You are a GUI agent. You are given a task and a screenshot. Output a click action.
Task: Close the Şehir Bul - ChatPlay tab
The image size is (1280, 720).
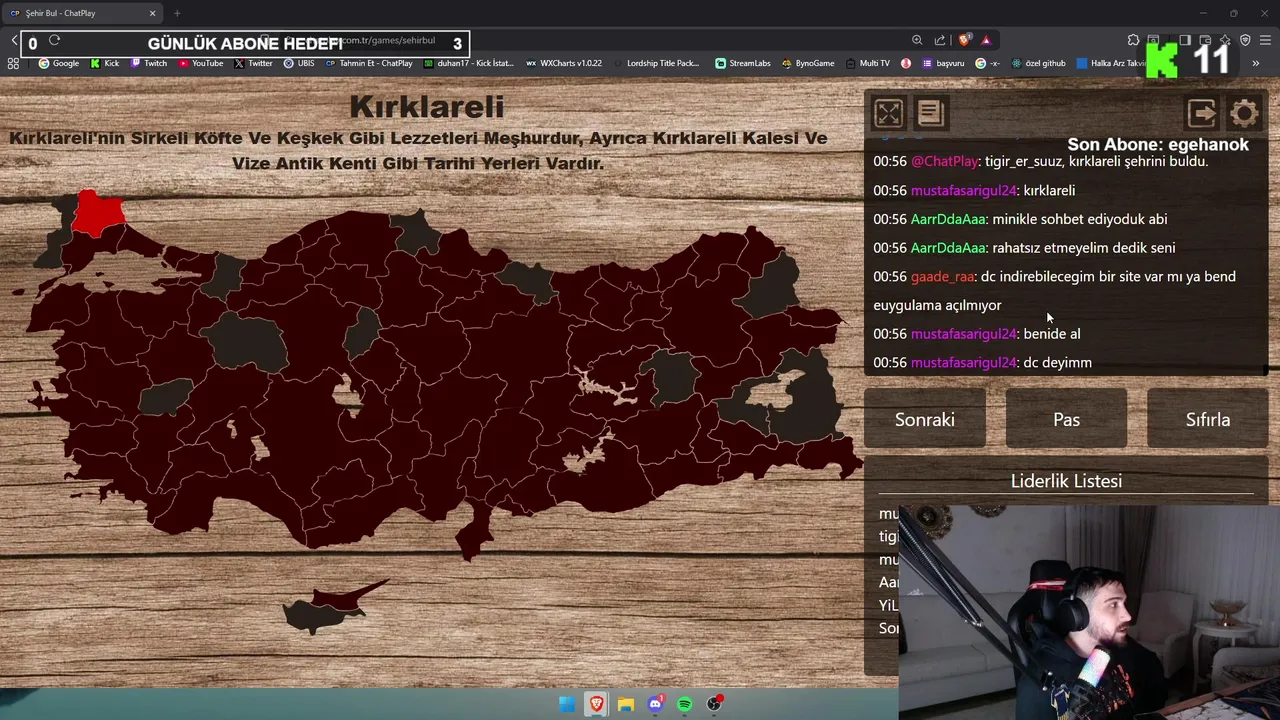tap(153, 13)
